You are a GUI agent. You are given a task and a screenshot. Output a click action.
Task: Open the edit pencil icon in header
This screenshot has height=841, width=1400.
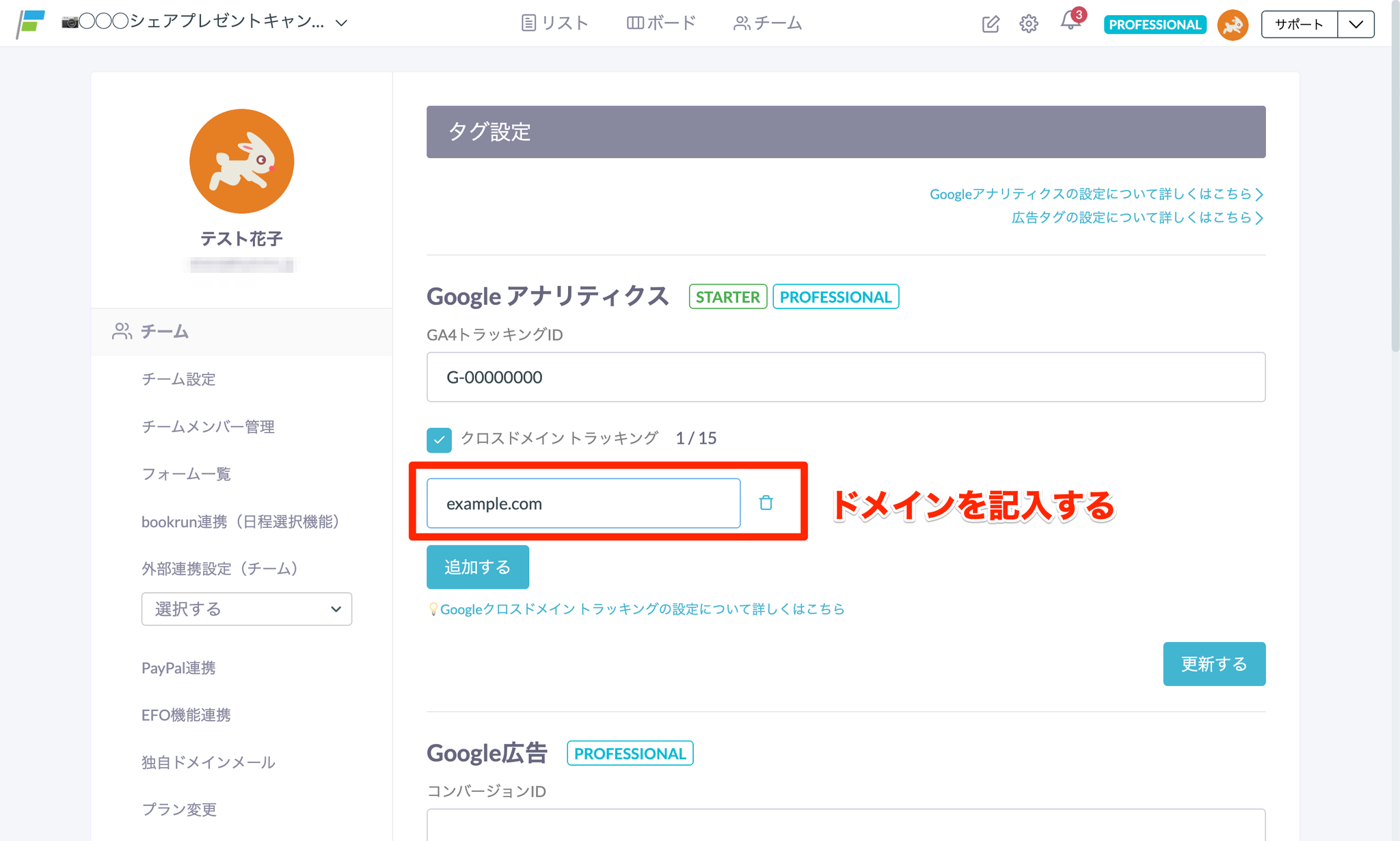[991, 24]
